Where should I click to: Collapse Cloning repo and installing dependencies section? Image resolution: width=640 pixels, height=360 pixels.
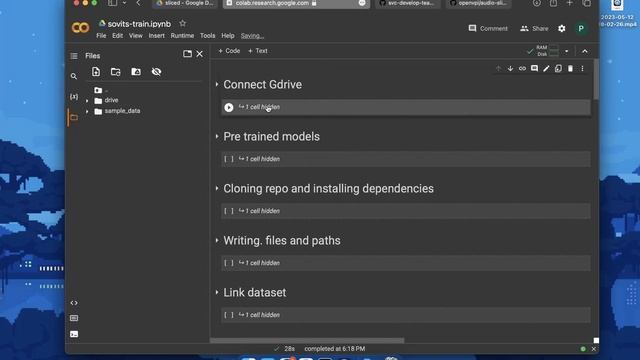(x=217, y=189)
